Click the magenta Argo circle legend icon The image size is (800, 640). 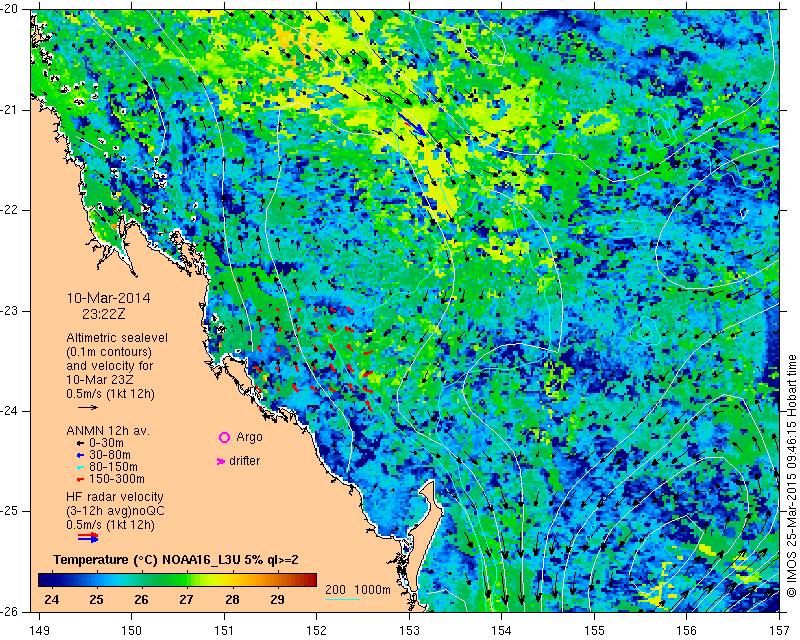tap(224, 437)
